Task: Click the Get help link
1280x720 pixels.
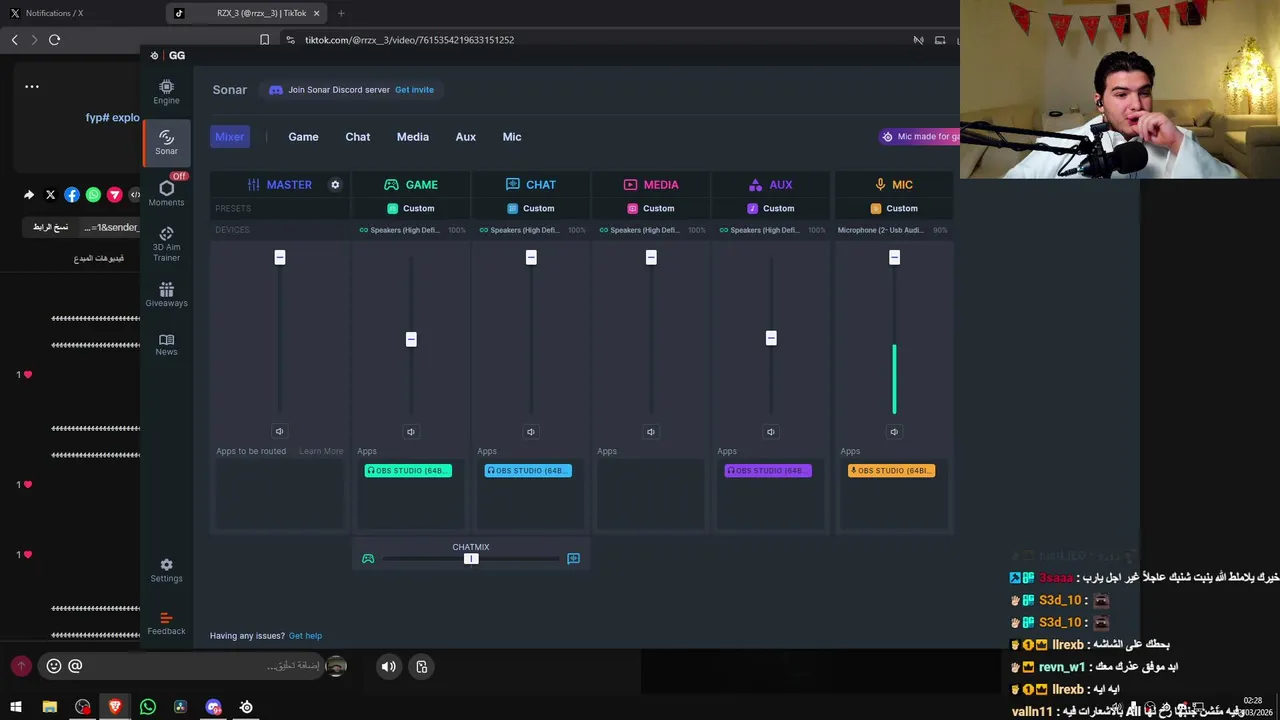Action: pyautogui.click(x=305, y=636)
